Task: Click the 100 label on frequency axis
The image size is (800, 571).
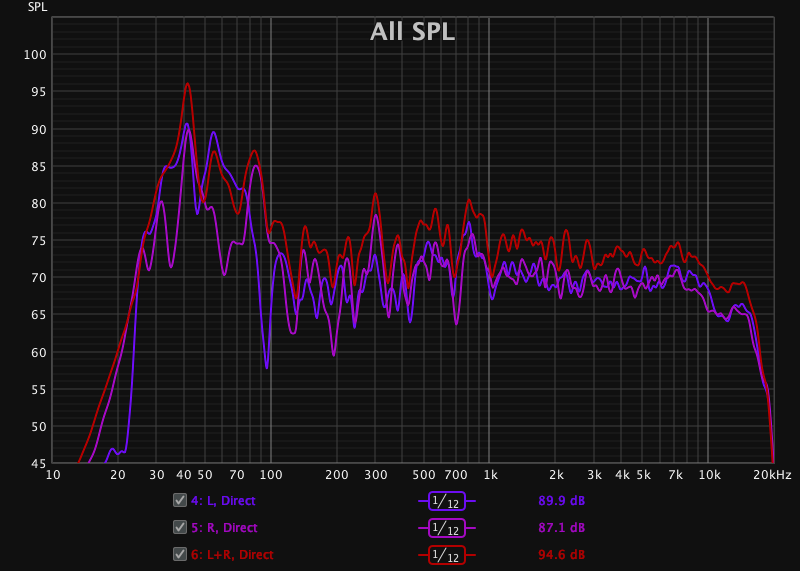Action: pyautogui.click(x=271, y=474)
